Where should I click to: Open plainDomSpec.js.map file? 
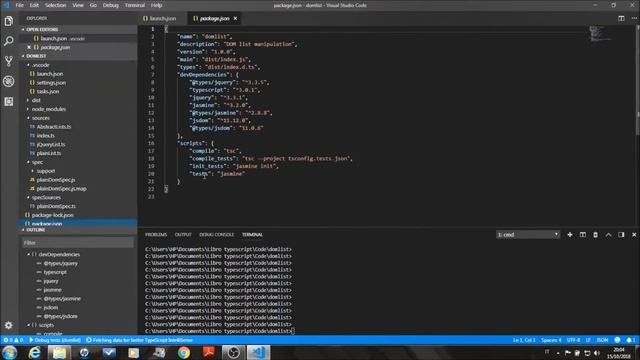[x=61, y=189]
